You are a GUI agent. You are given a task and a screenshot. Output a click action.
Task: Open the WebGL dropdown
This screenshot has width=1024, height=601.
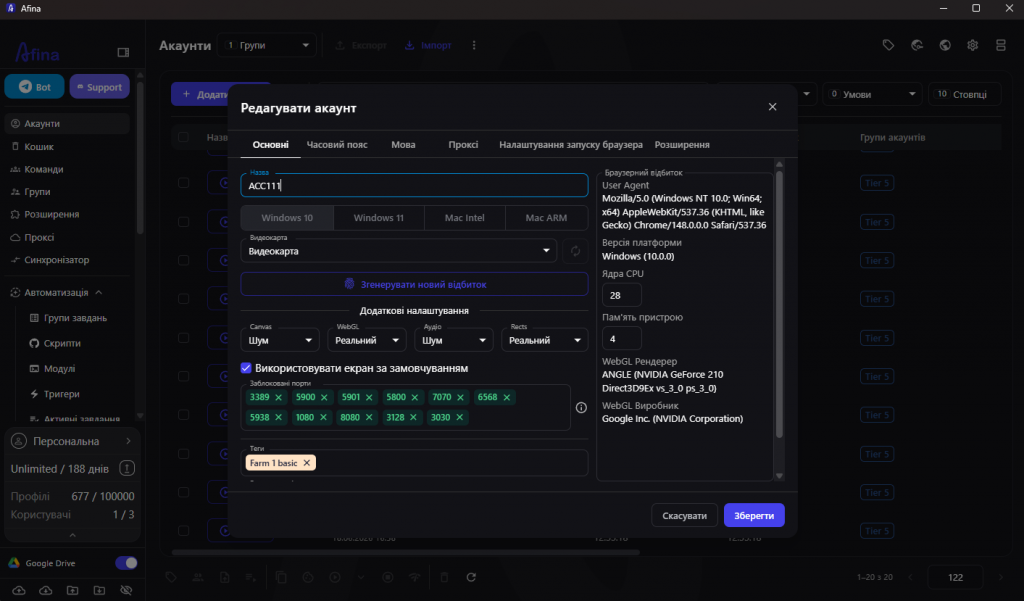(x=367, y=340)
